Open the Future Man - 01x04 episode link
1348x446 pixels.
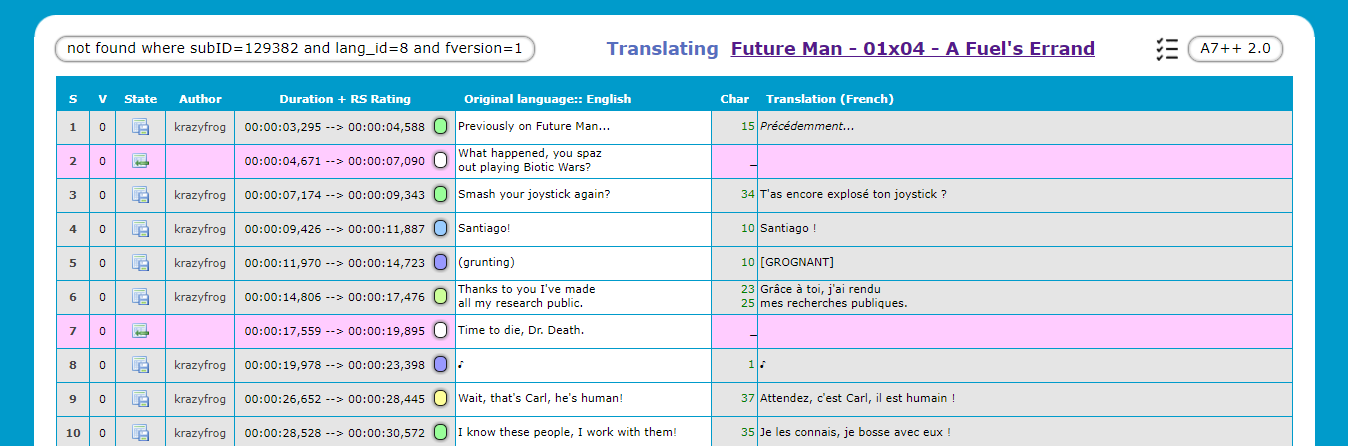(912, 48)
